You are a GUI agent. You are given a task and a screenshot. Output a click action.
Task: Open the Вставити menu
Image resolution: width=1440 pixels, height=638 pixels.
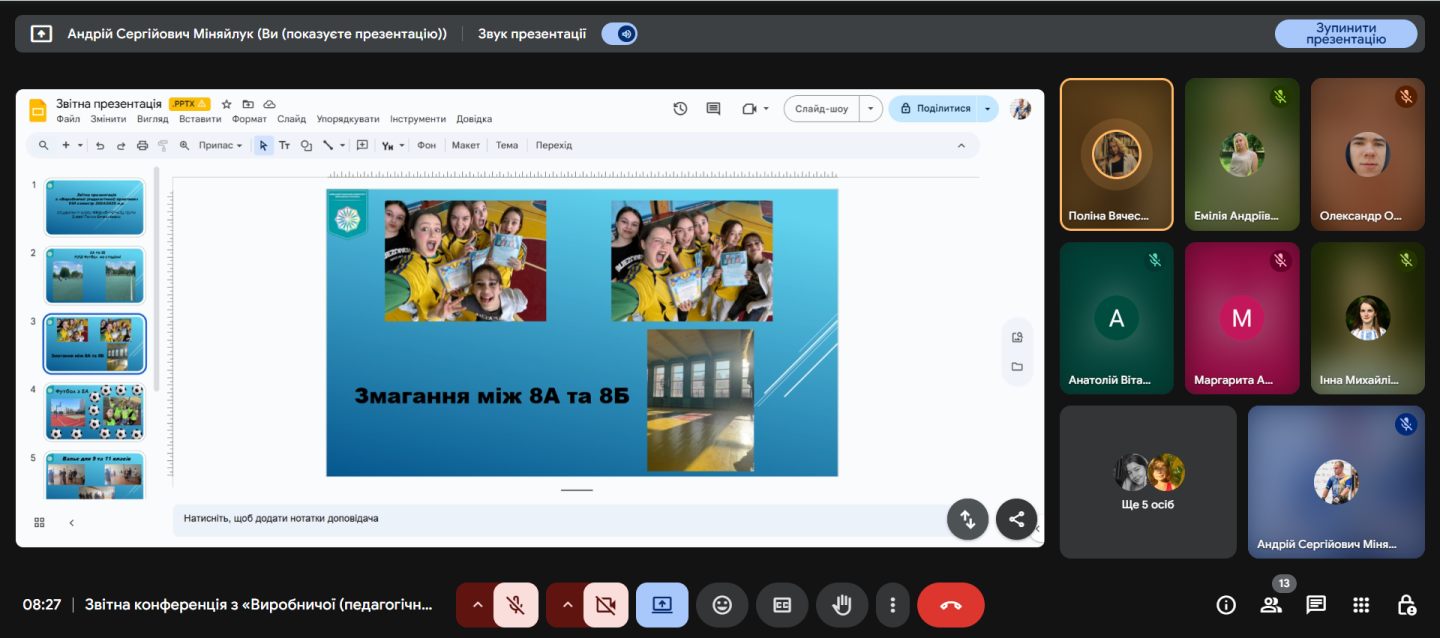pyautogui.click(x=200, y=119)
